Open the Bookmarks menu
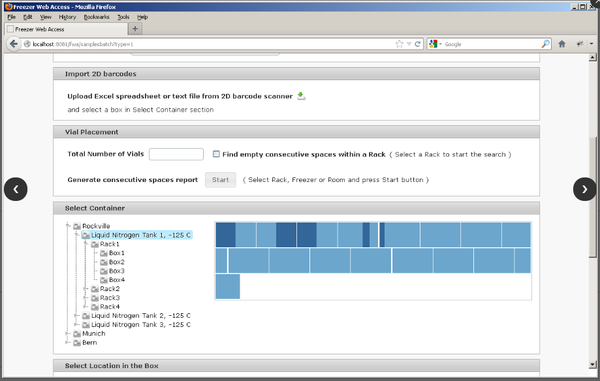Screen dimensions: 600x381 96,17
